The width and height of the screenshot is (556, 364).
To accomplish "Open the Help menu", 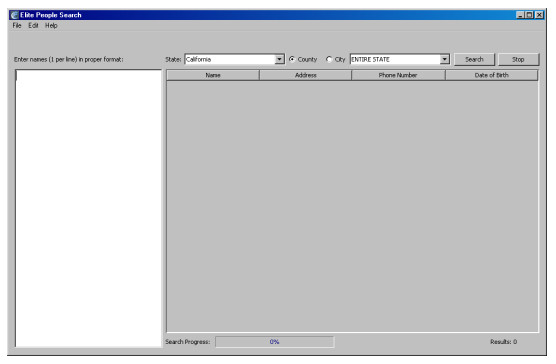I will point(51,26).
